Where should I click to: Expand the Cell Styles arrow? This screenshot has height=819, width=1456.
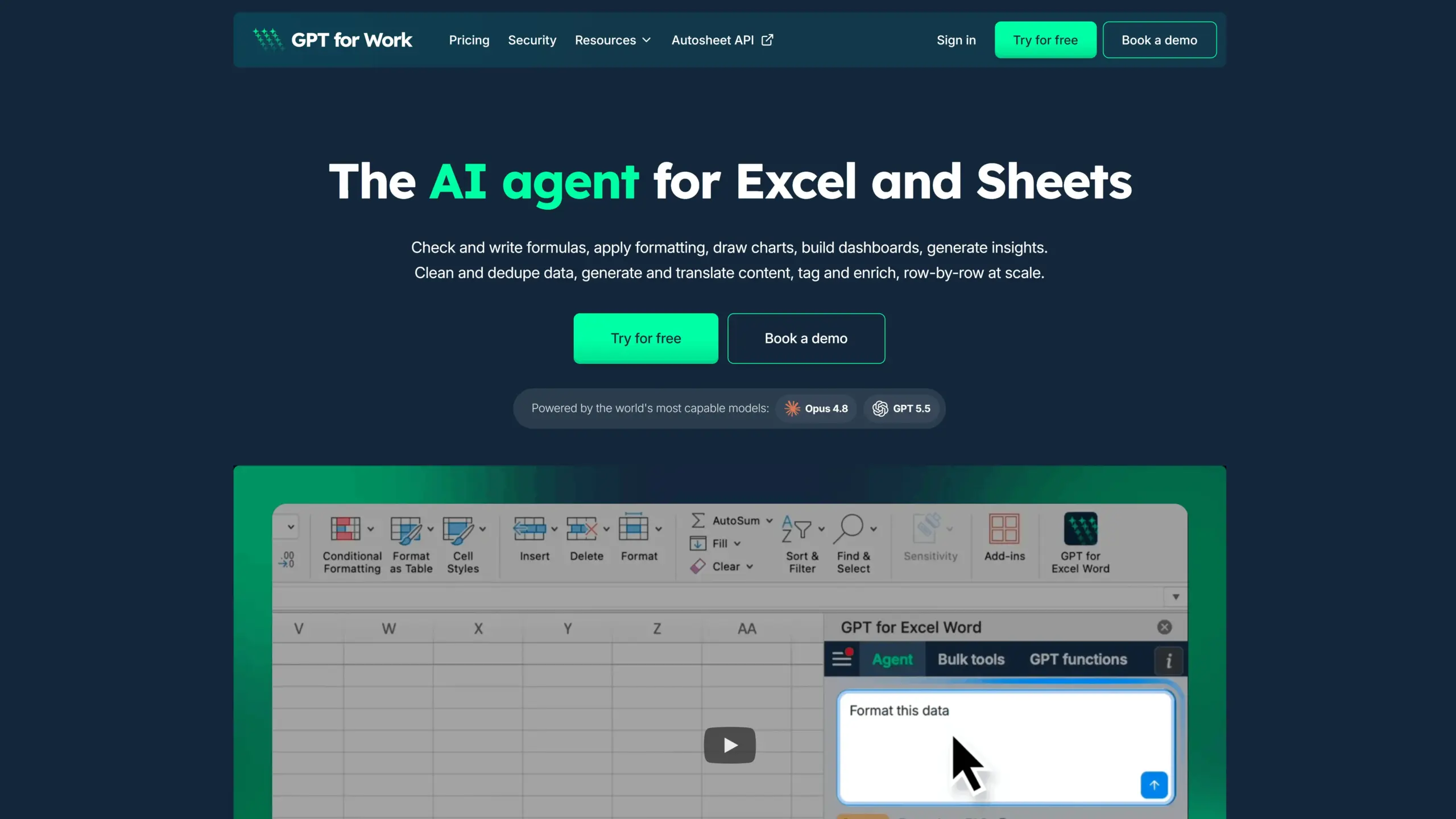483,529
